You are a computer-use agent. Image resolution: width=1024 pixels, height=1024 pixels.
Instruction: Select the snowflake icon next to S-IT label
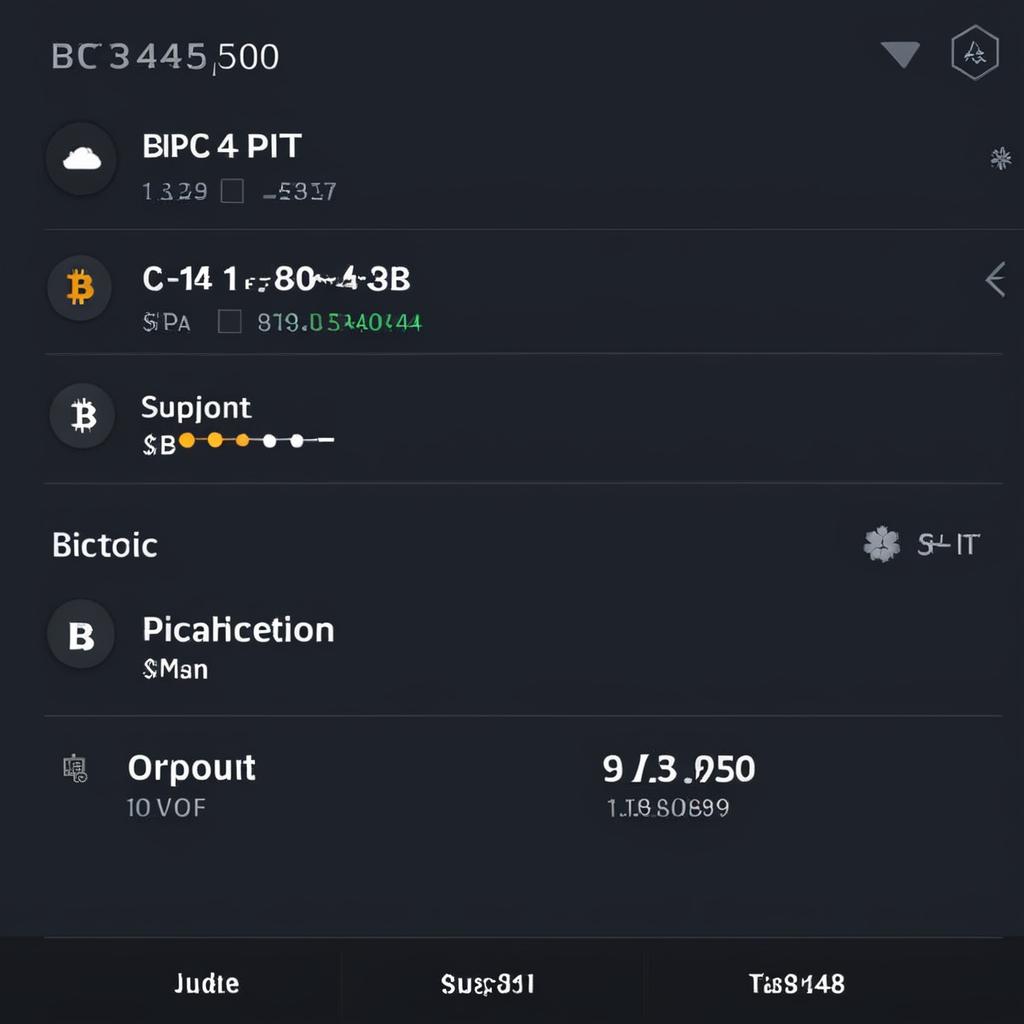881,543
